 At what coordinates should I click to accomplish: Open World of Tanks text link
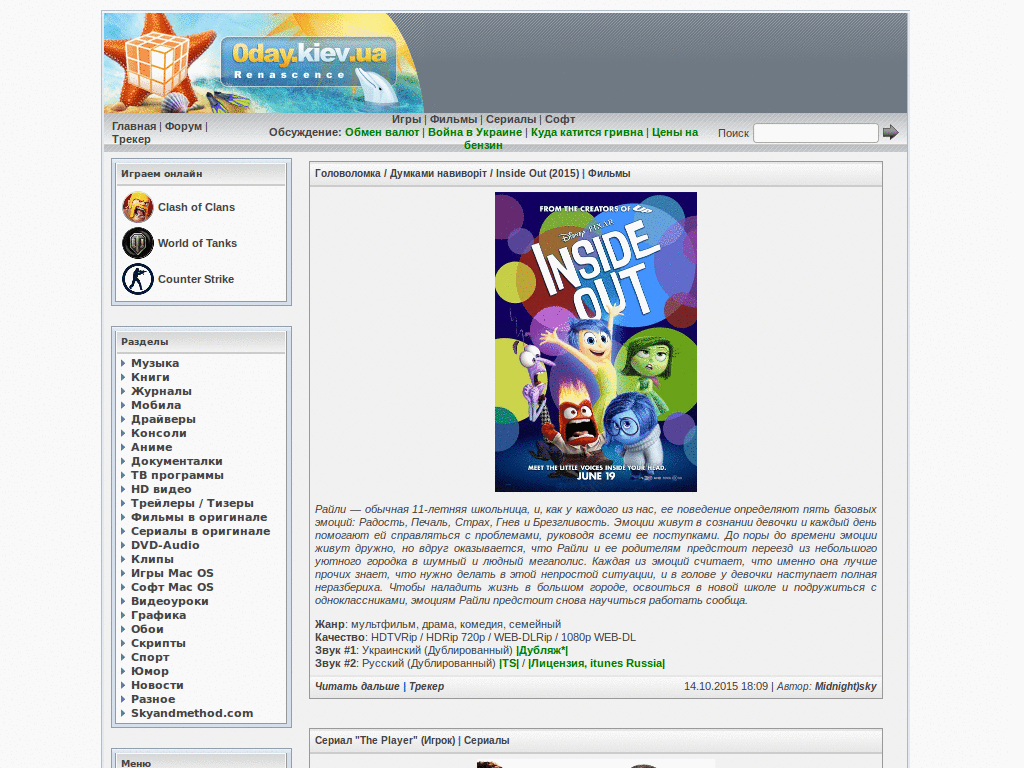pyautogui.click(x=197, y=243)
